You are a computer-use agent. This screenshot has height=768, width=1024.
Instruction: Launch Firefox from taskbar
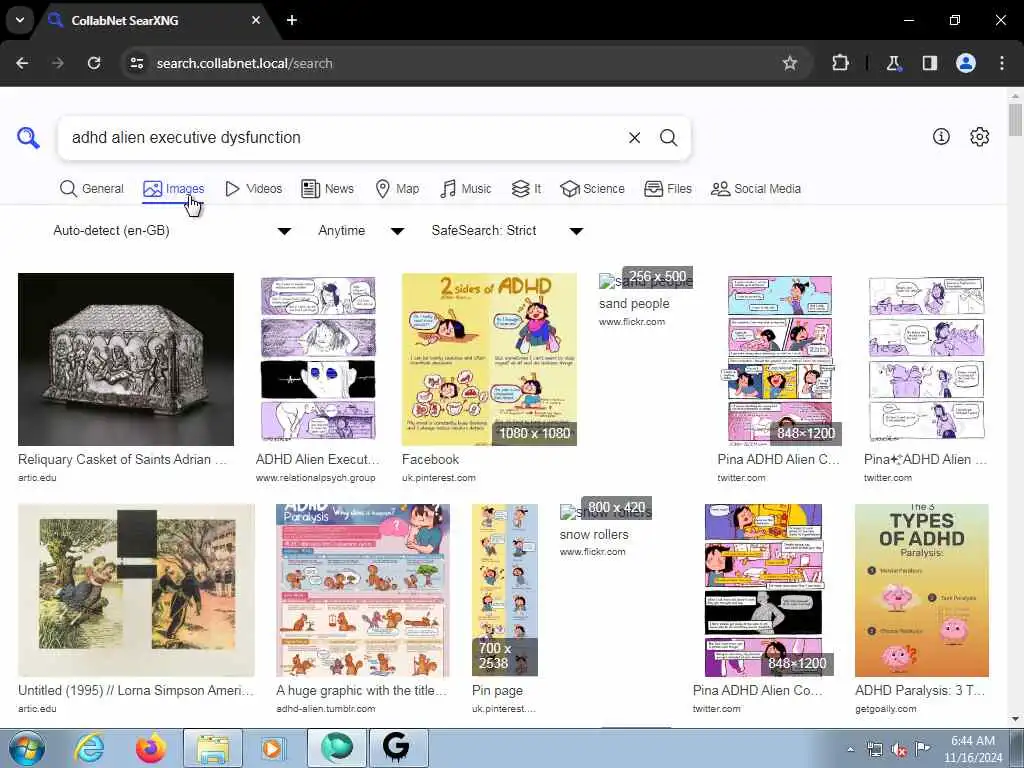coord(151,748)
